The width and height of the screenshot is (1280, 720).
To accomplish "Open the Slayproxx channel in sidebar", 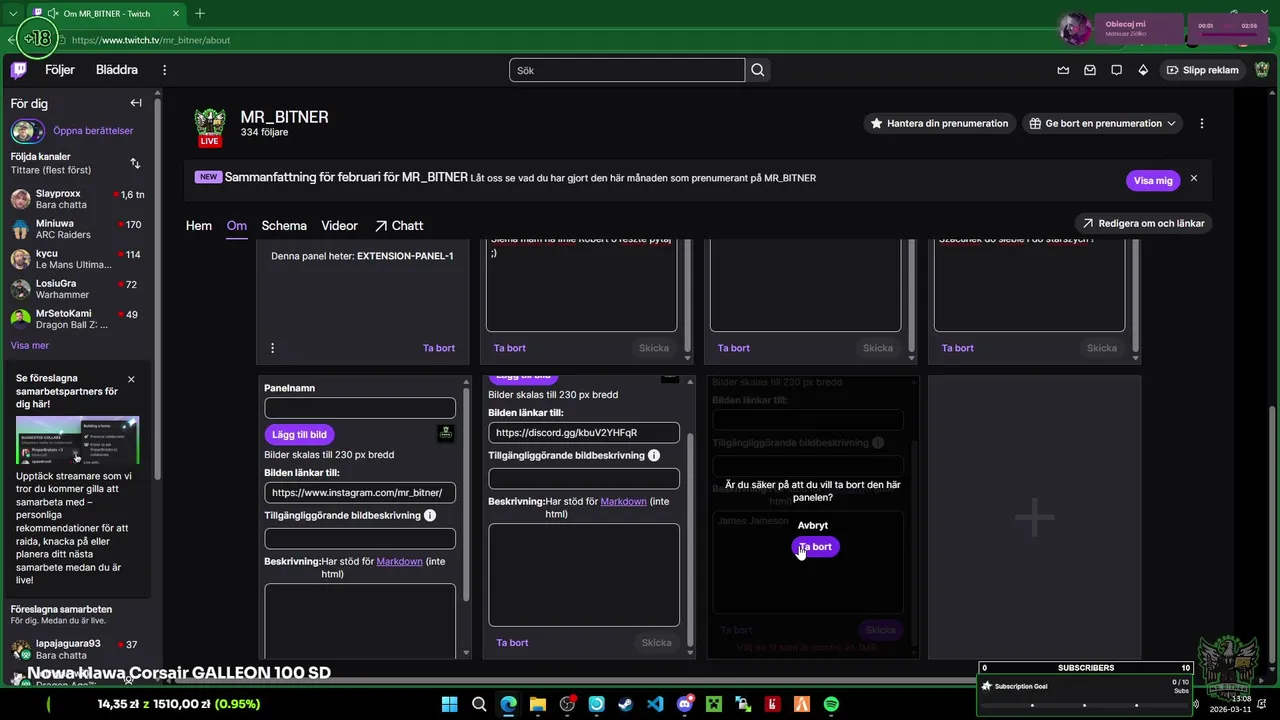I will pos(78,199).
